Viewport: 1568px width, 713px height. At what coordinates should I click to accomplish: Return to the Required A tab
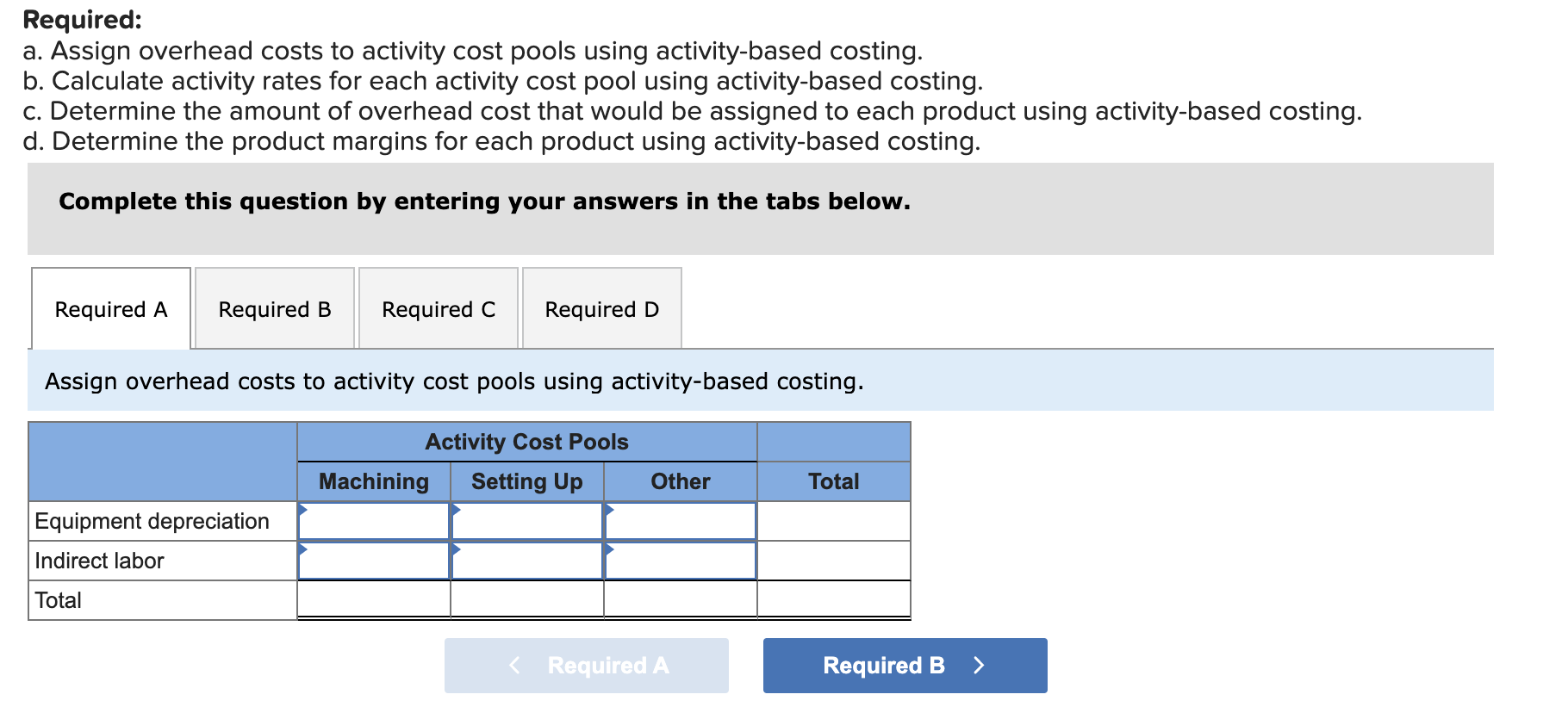(110, 308)
